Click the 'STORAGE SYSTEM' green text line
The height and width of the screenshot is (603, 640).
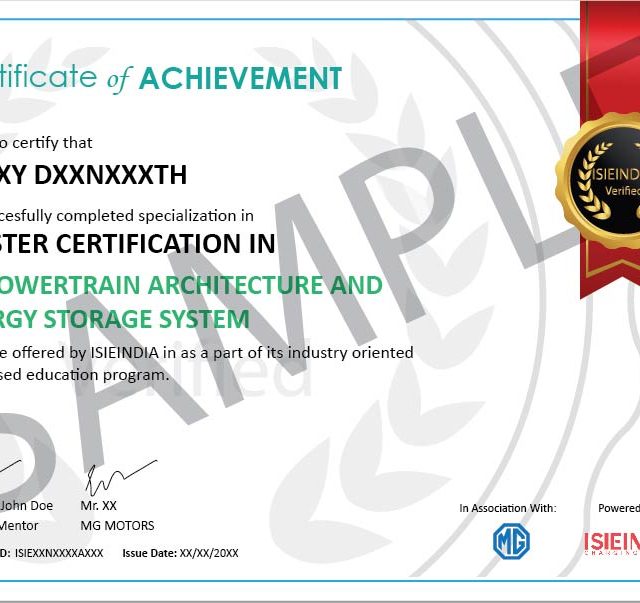point(124,319)
